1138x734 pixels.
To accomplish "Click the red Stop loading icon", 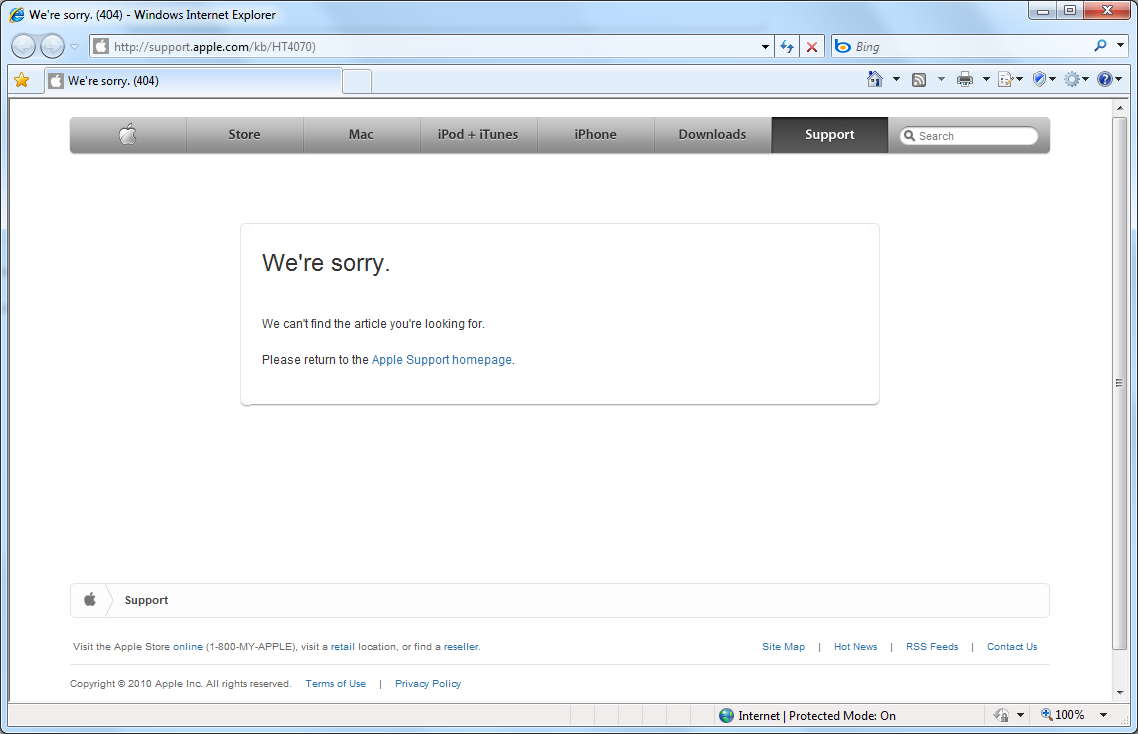I will pos(812,47).
